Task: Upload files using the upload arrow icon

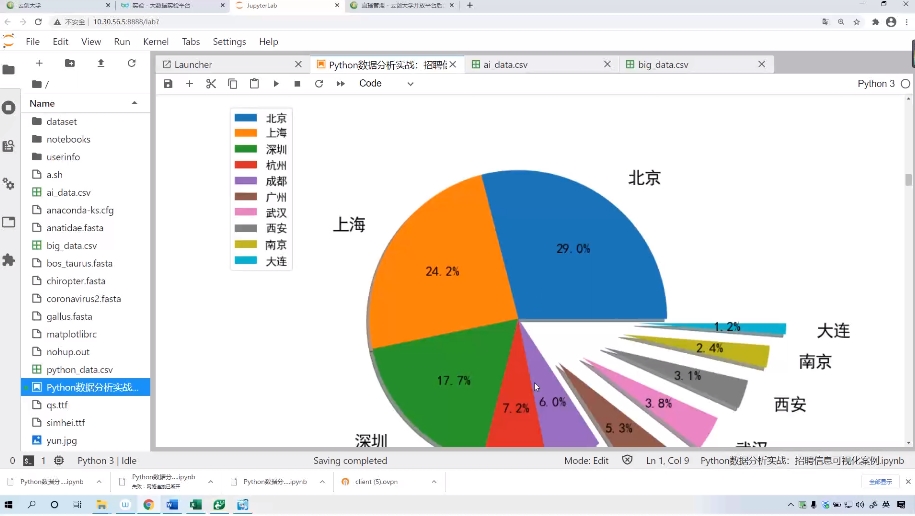Action: (101, 63)
